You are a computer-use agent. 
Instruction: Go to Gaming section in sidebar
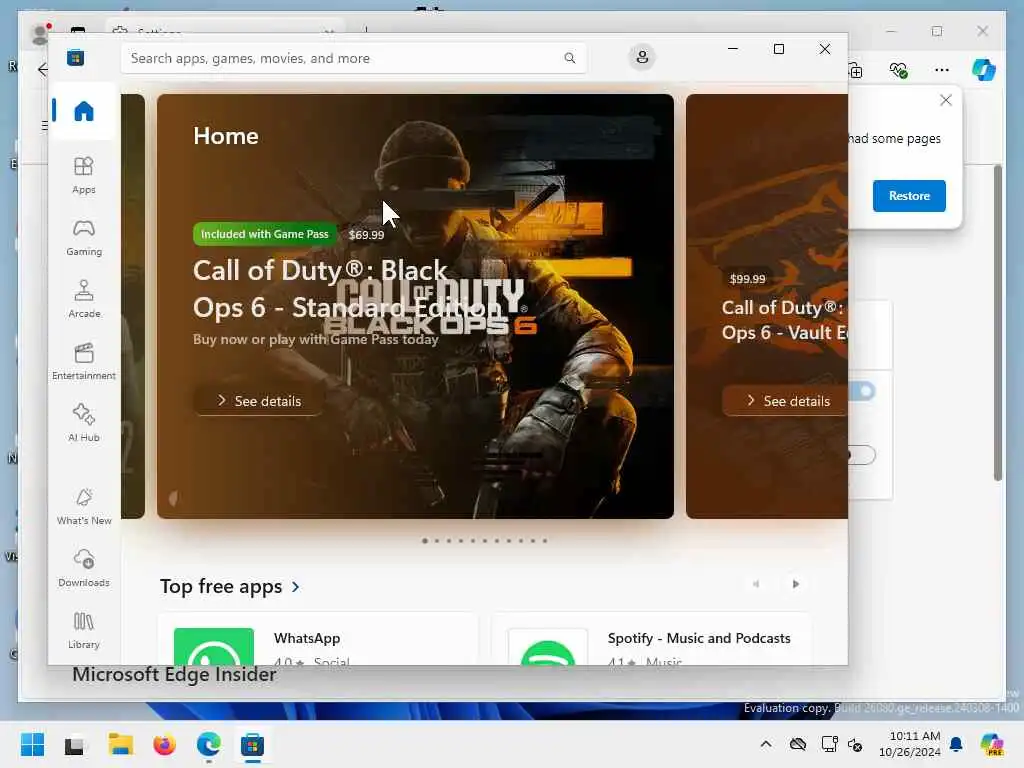click(84, 238)
